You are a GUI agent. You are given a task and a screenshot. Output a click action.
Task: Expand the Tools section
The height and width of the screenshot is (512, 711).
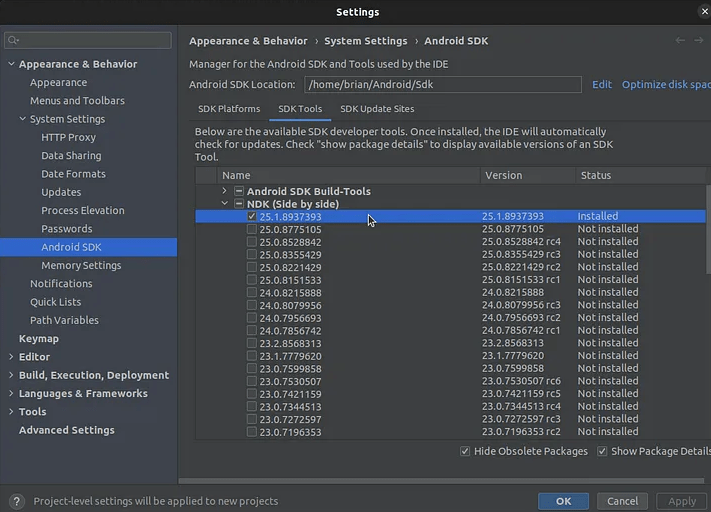tap(11, 411)
